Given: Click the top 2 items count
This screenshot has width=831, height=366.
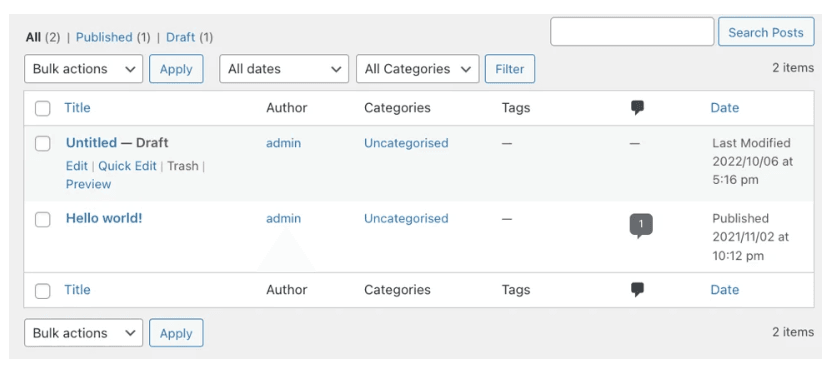Looking at the screenshot, I should tap(793, 68).
